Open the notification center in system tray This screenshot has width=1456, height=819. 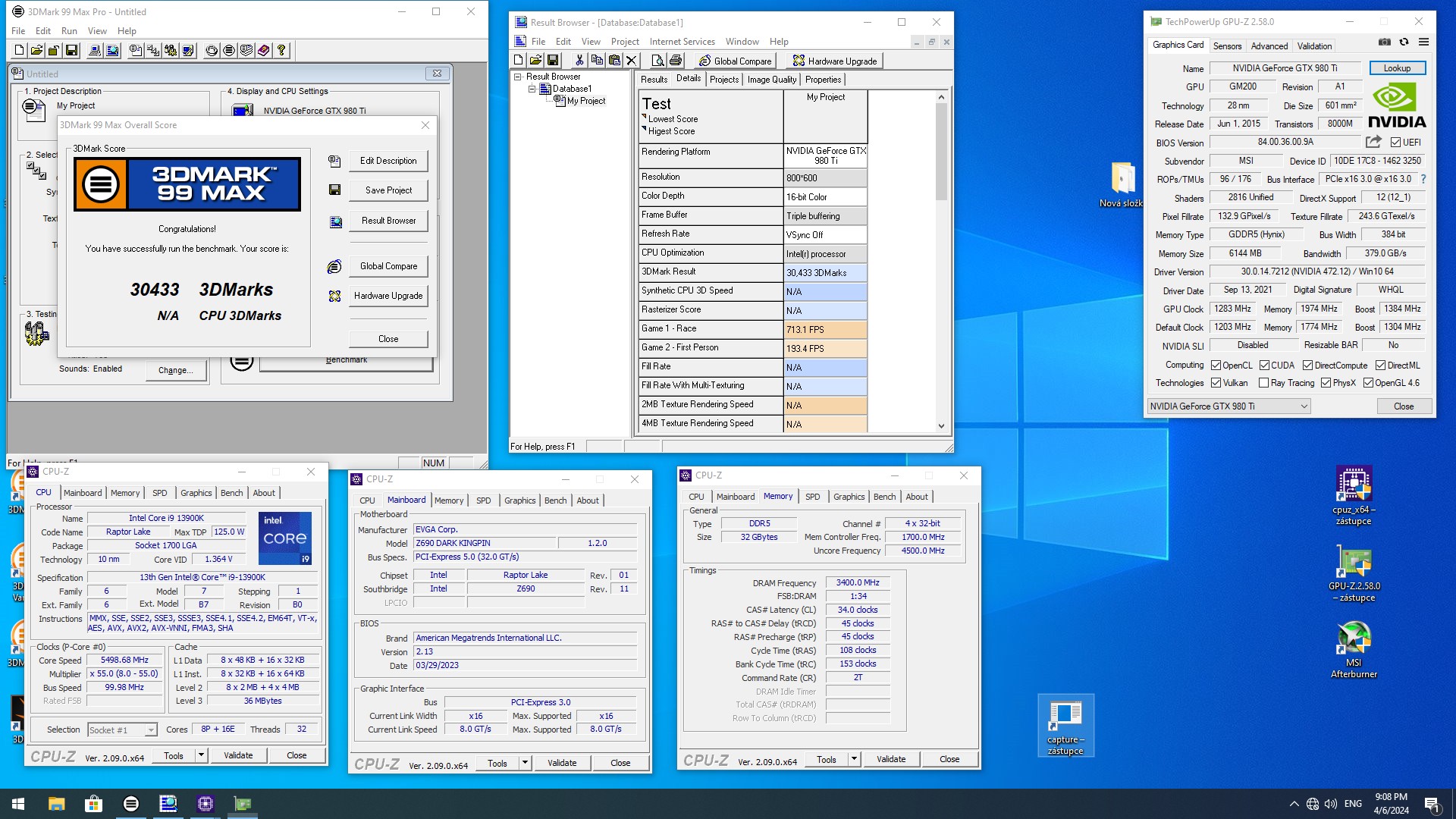(x=1432, y=804)
